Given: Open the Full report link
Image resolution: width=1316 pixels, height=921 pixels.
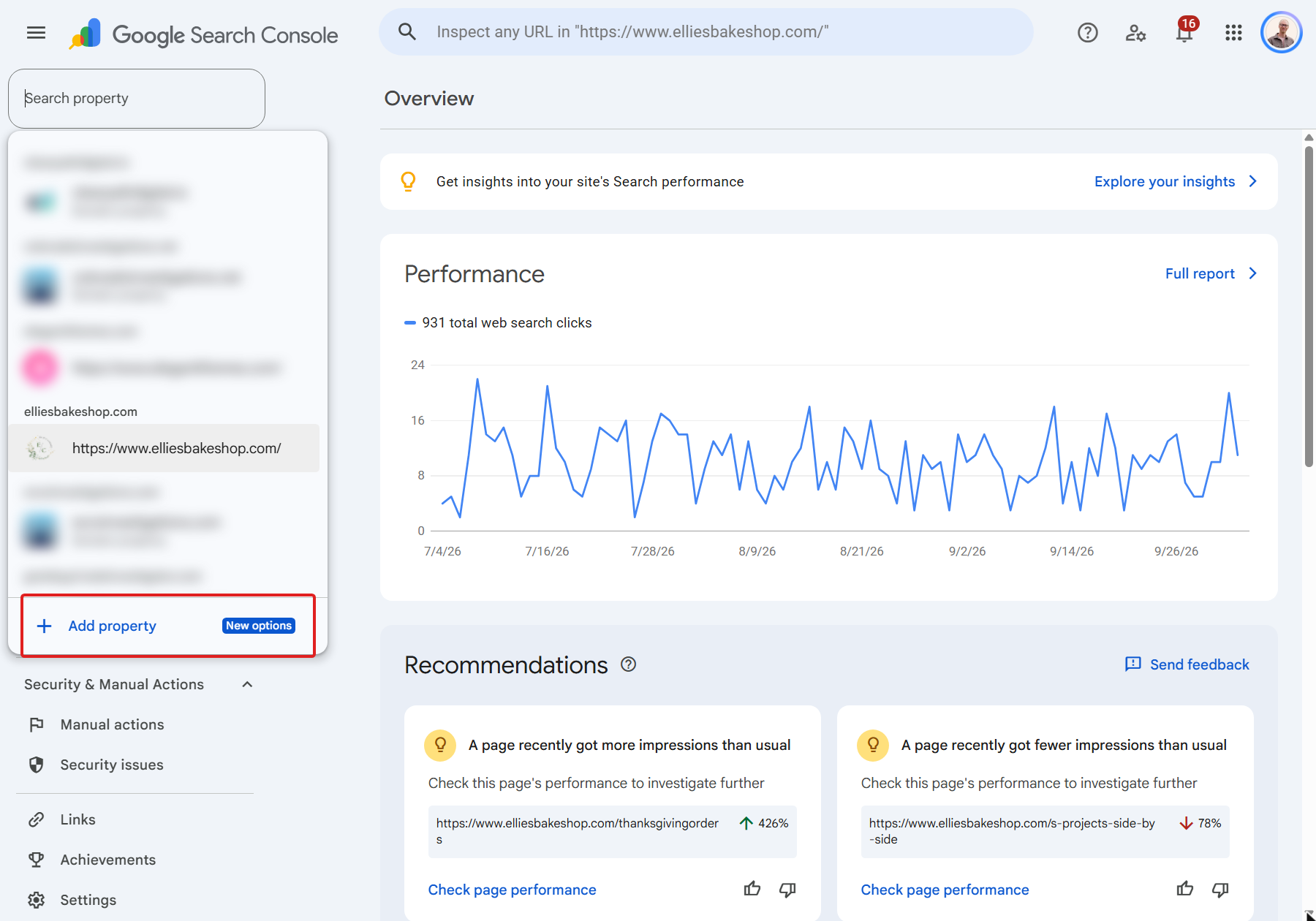Looking at the screenshot, I should tap(1200, 273).
